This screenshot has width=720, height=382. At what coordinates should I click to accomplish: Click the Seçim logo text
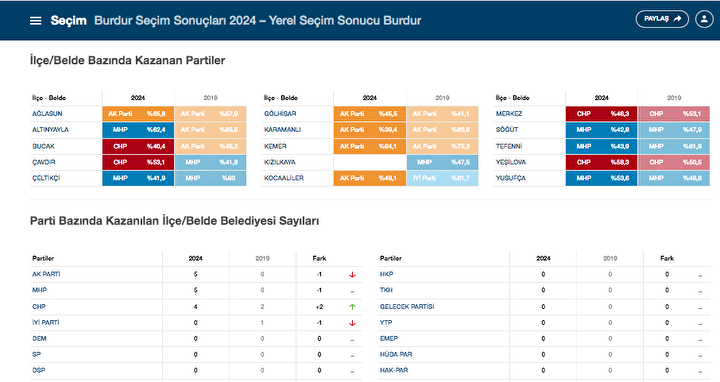(68, 21)
